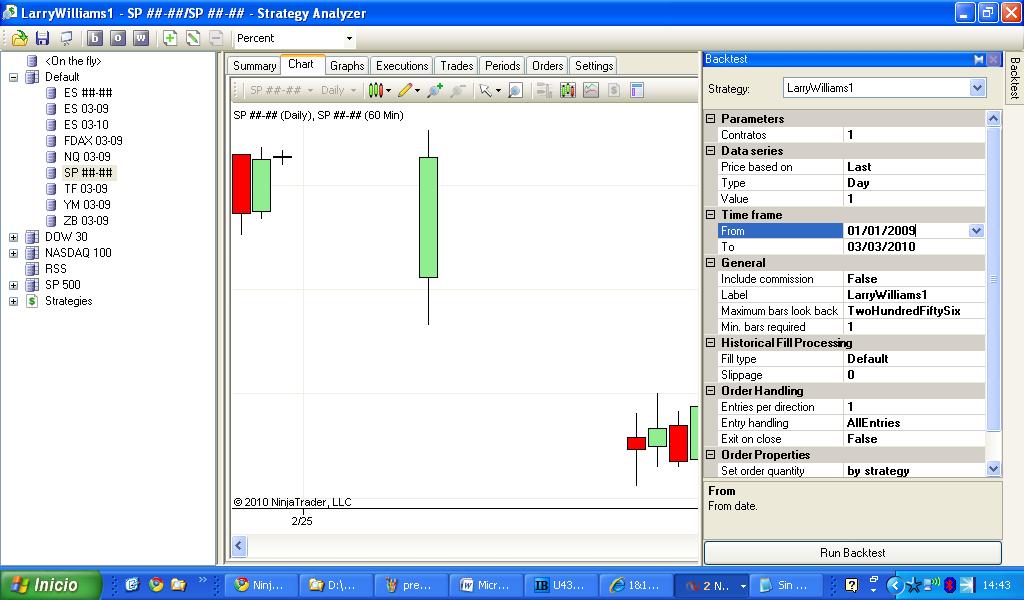Image resolution: width=1024 pixels, height=600 pixels.
Task: Click the presentation board toolbar icon
Action: pyautogui.click(x=66, y=38)
